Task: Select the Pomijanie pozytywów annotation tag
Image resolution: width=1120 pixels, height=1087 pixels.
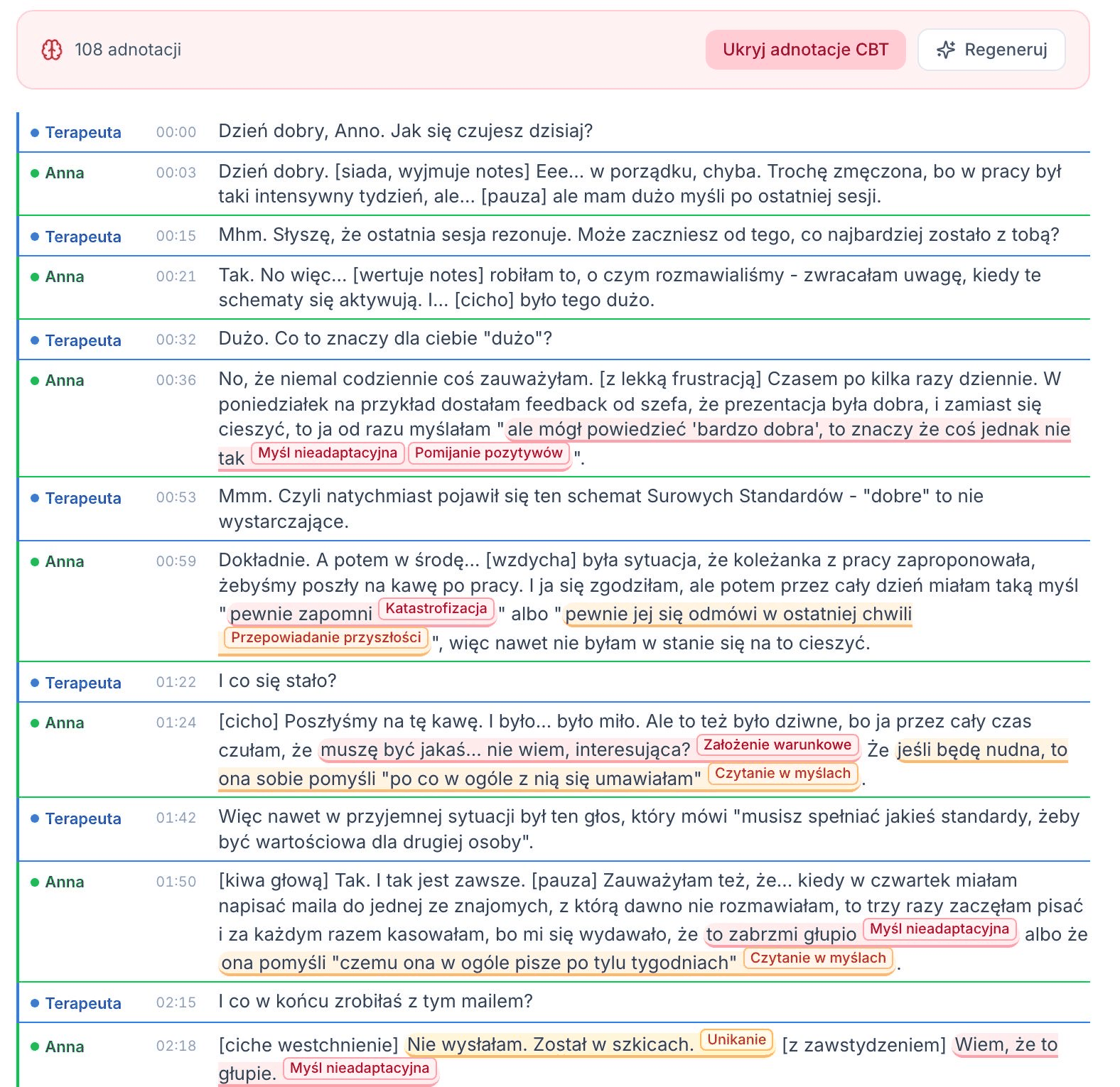Action: [489, 453]
